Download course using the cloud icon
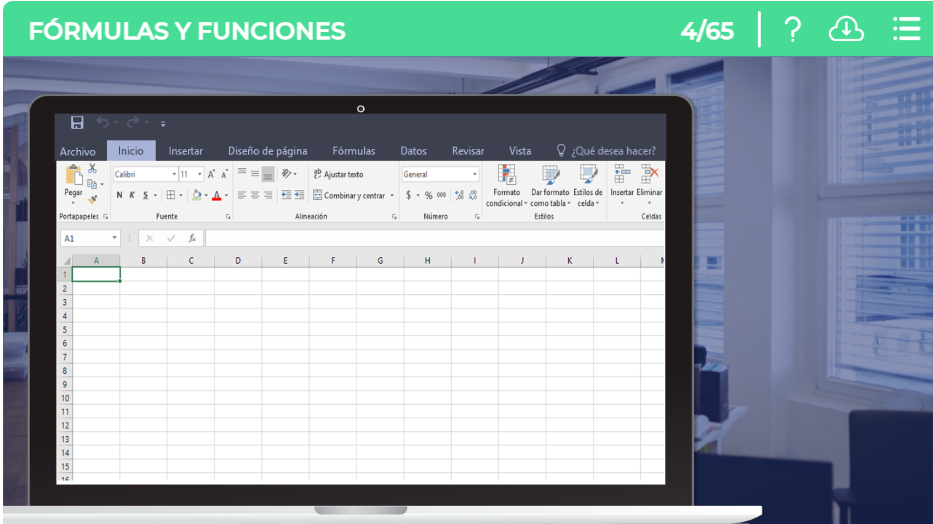933x524 pixels. [846, 30]
